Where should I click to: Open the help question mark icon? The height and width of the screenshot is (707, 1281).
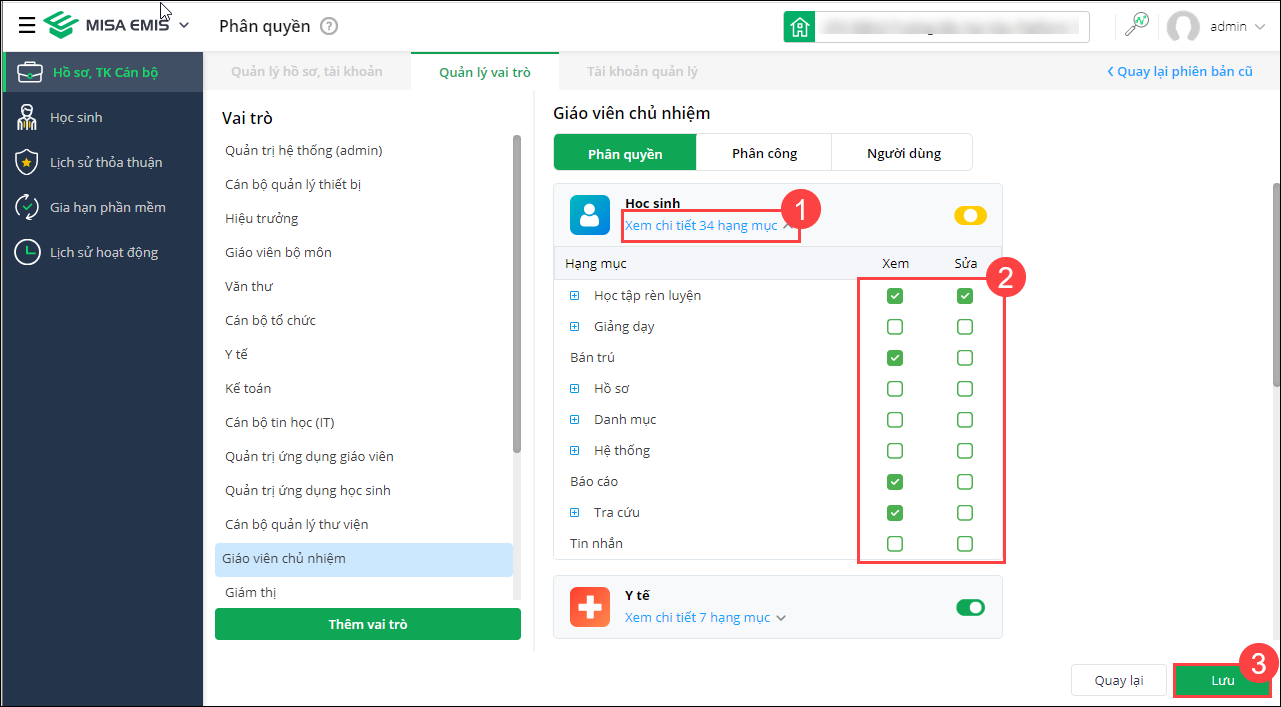(329, 27)
